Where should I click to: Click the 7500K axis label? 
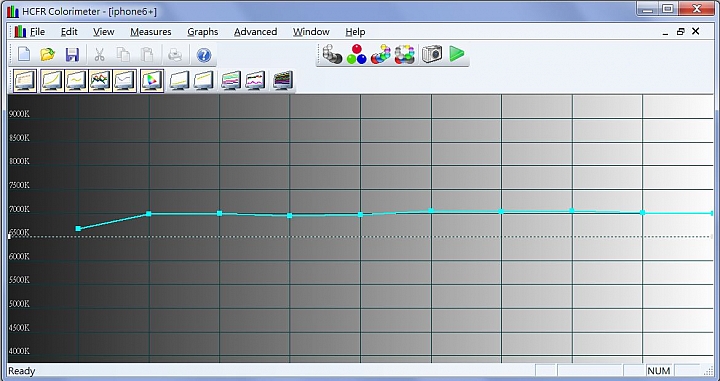tap(19, 185)
